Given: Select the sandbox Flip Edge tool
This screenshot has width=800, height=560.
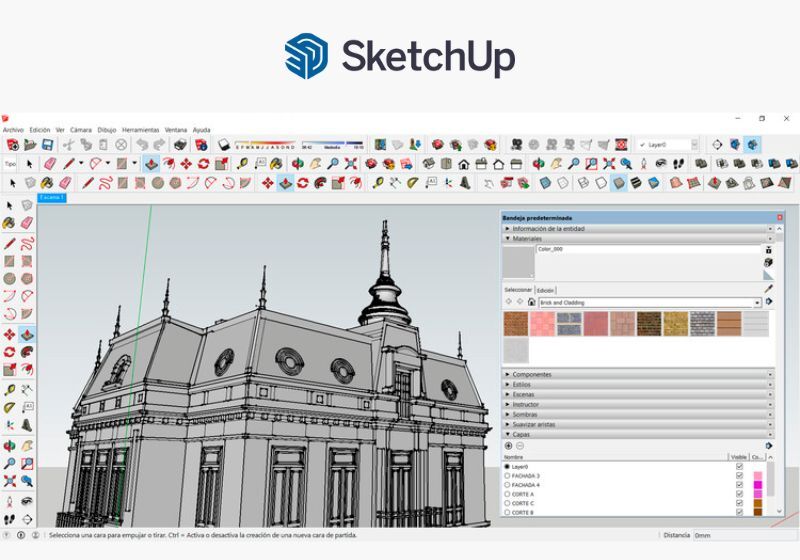Looking at the screenshot, I should pyautogui.click(x=784, y=183).
